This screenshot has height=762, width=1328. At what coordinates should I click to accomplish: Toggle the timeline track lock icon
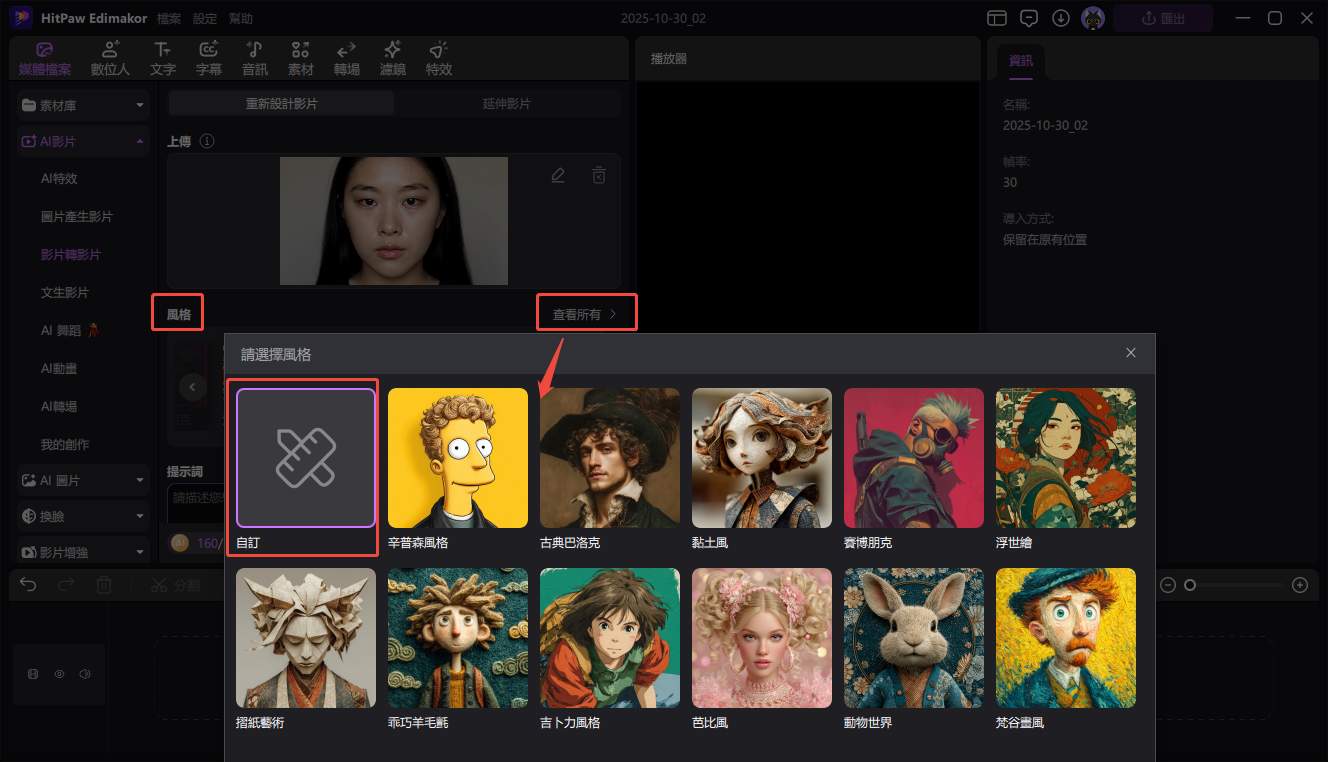[33, 674]
